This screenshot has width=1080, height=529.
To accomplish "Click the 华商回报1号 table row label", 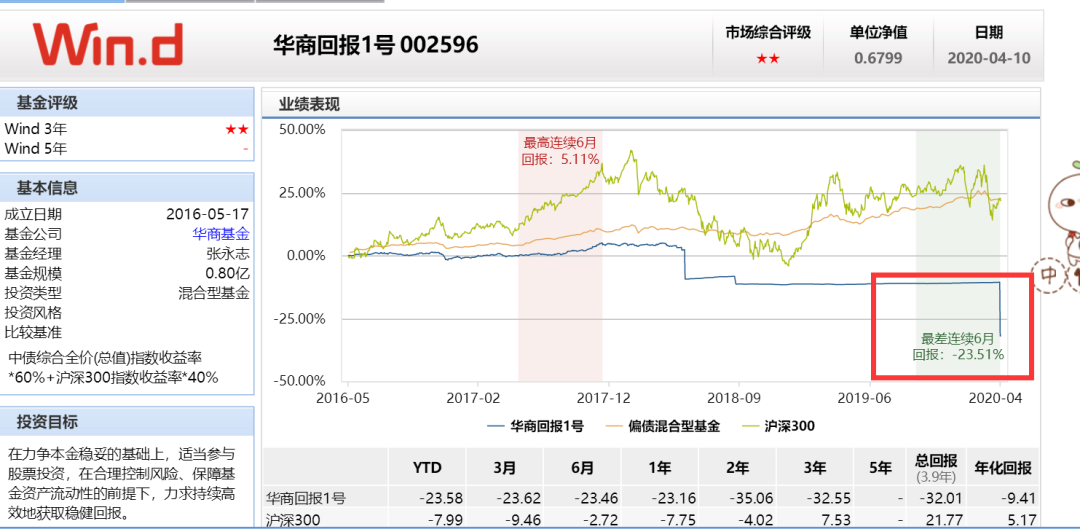I will click(x=306, y=499).
